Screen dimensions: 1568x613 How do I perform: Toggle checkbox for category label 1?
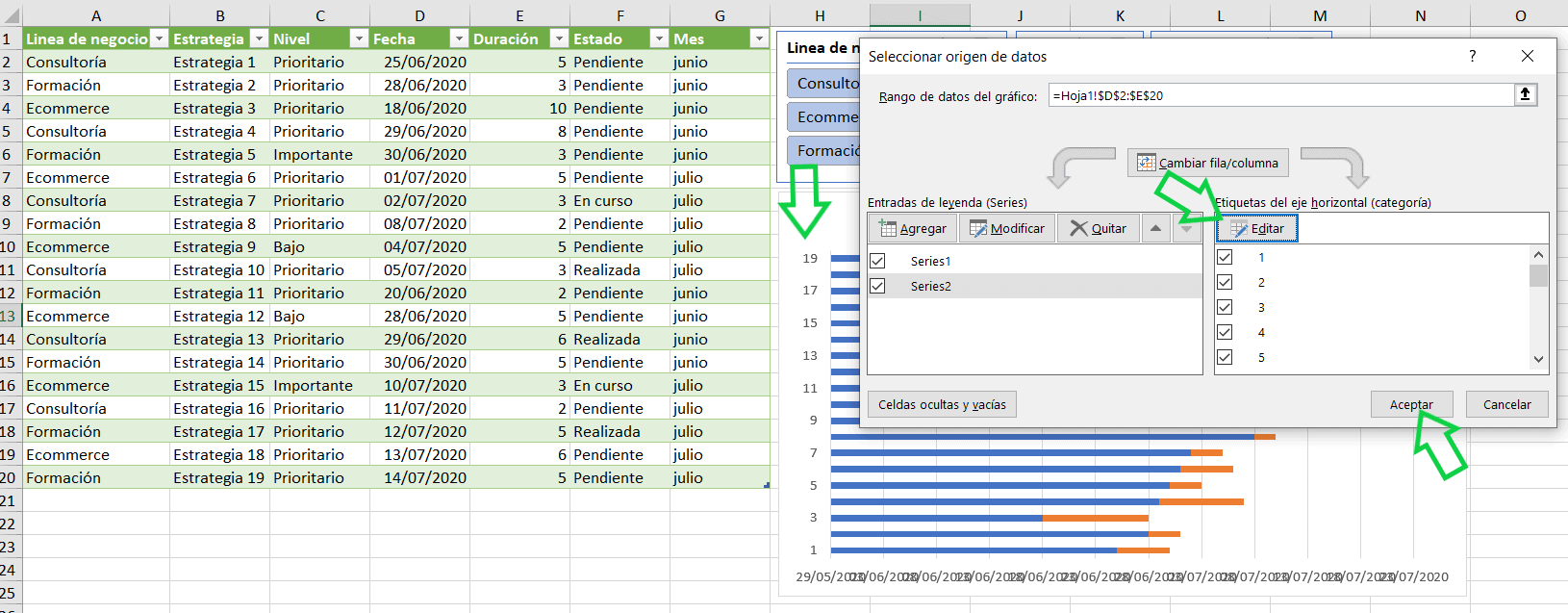click(1225, 257)
